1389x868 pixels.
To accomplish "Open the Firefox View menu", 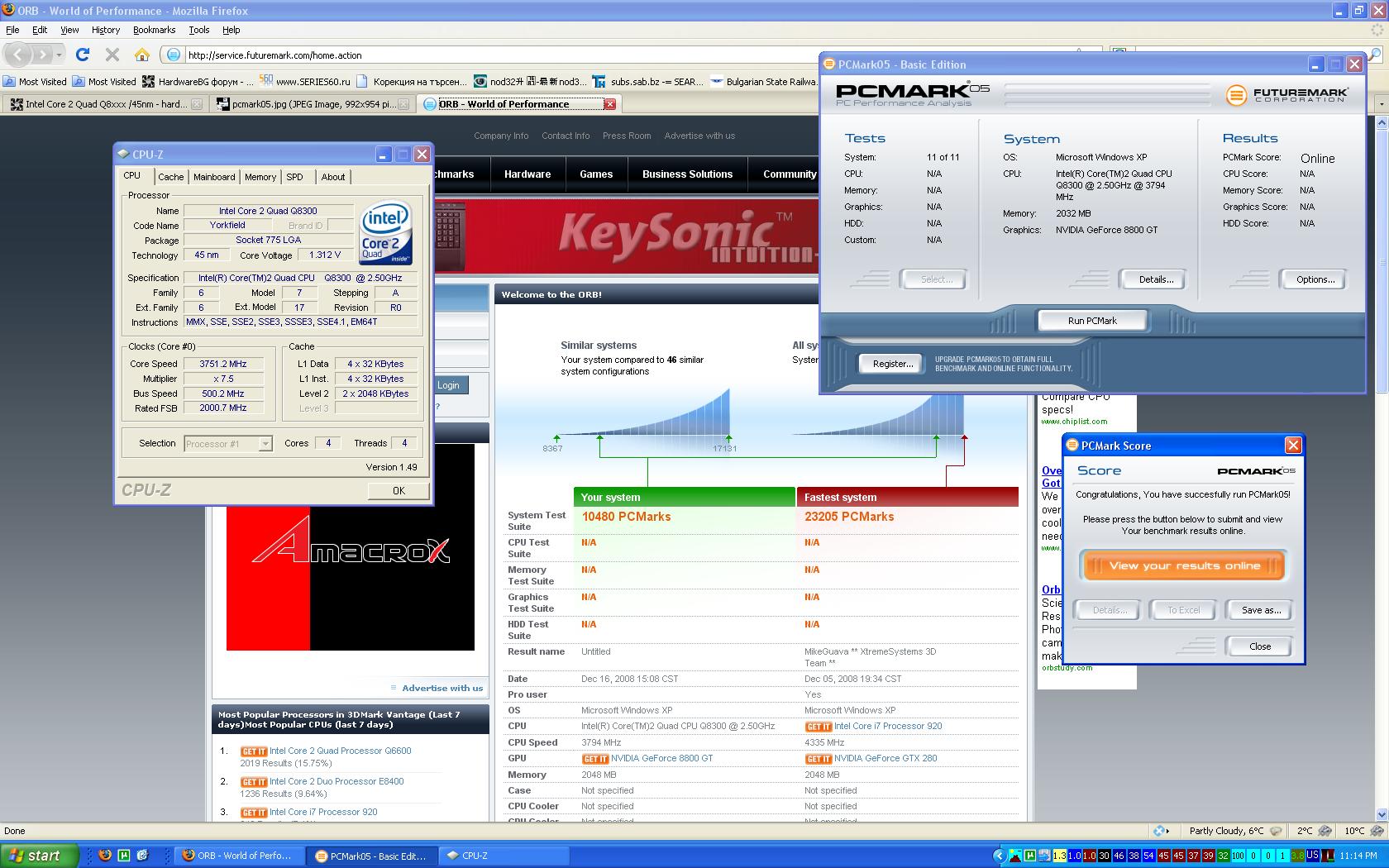I will (69, 30).
